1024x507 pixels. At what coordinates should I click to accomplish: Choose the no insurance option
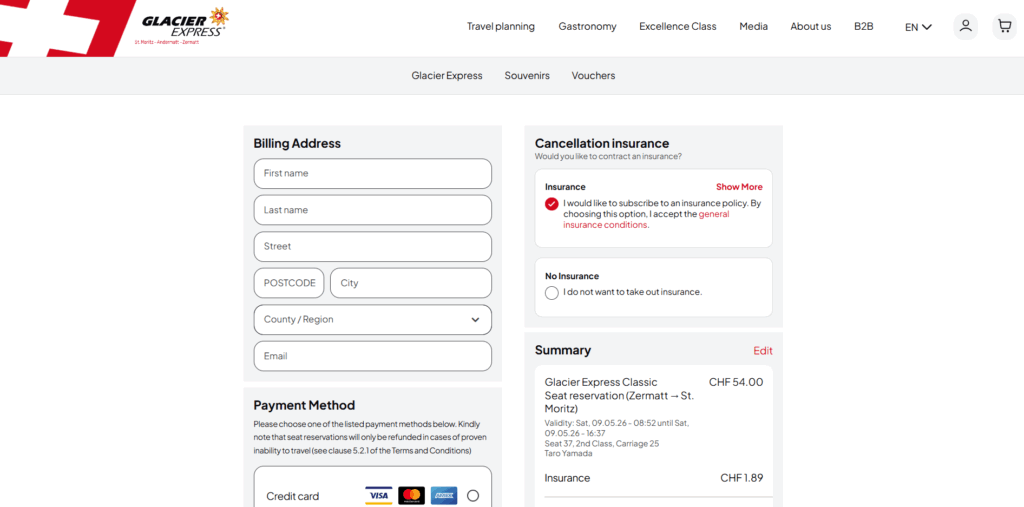tap(552, 293)
